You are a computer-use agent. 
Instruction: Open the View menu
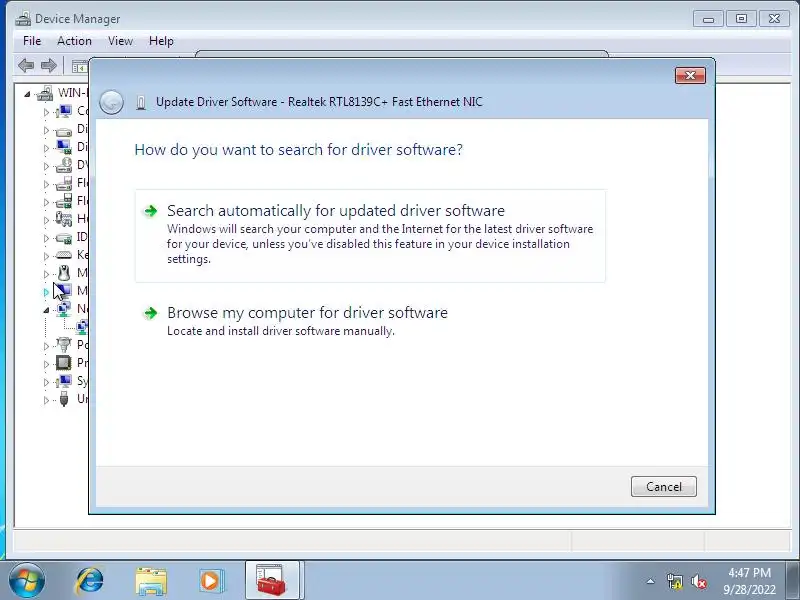click(120, 41)
